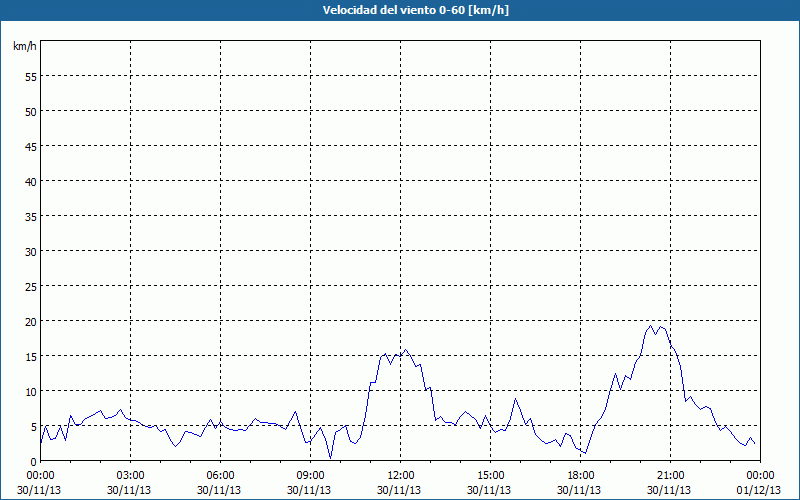The width and height of the screenshot is (800, 500).
Task: Click the 03:00 time label
Action: 130,476
